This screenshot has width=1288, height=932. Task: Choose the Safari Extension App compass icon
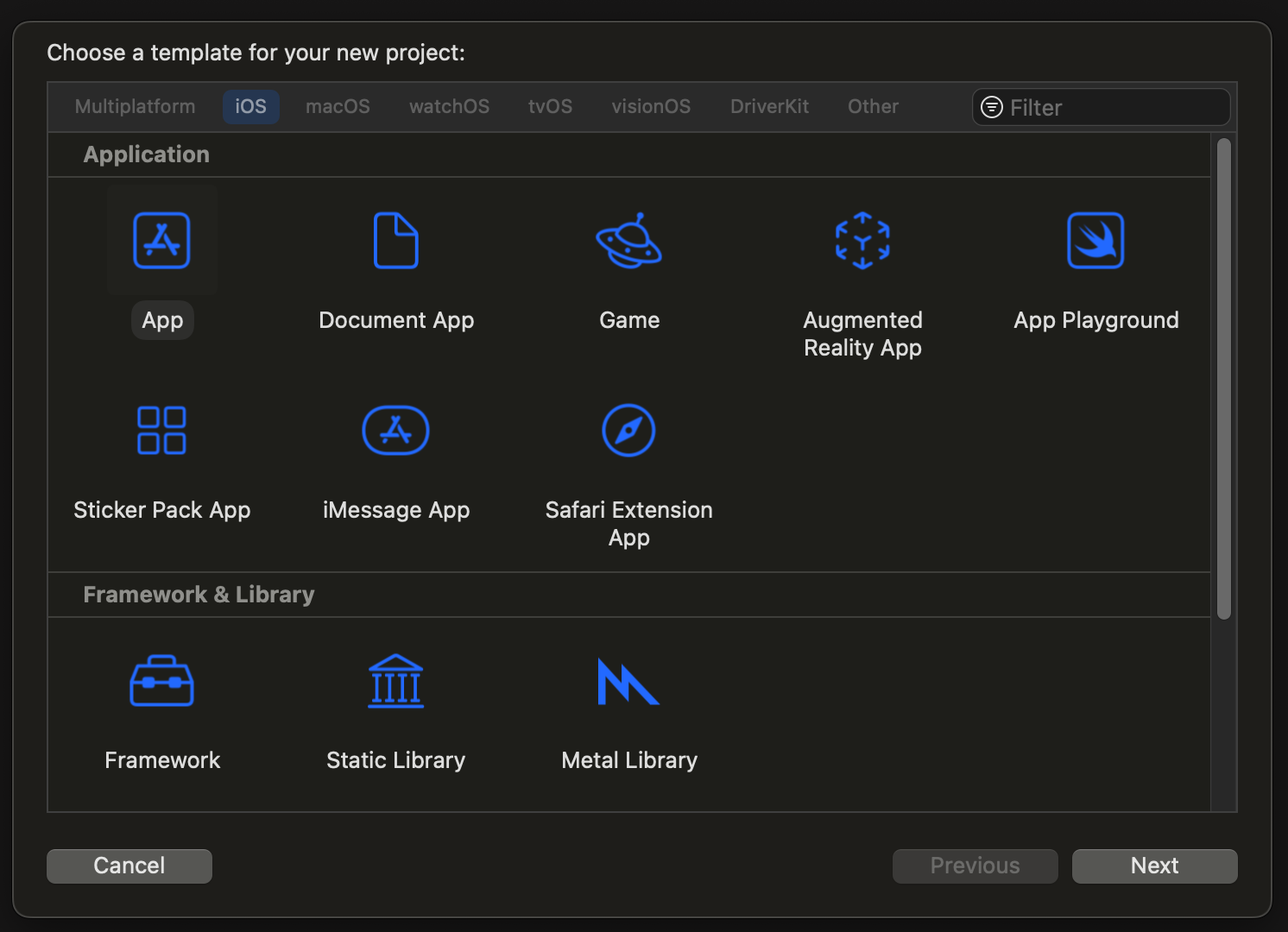pyautogui.click(x=628, y=431)
